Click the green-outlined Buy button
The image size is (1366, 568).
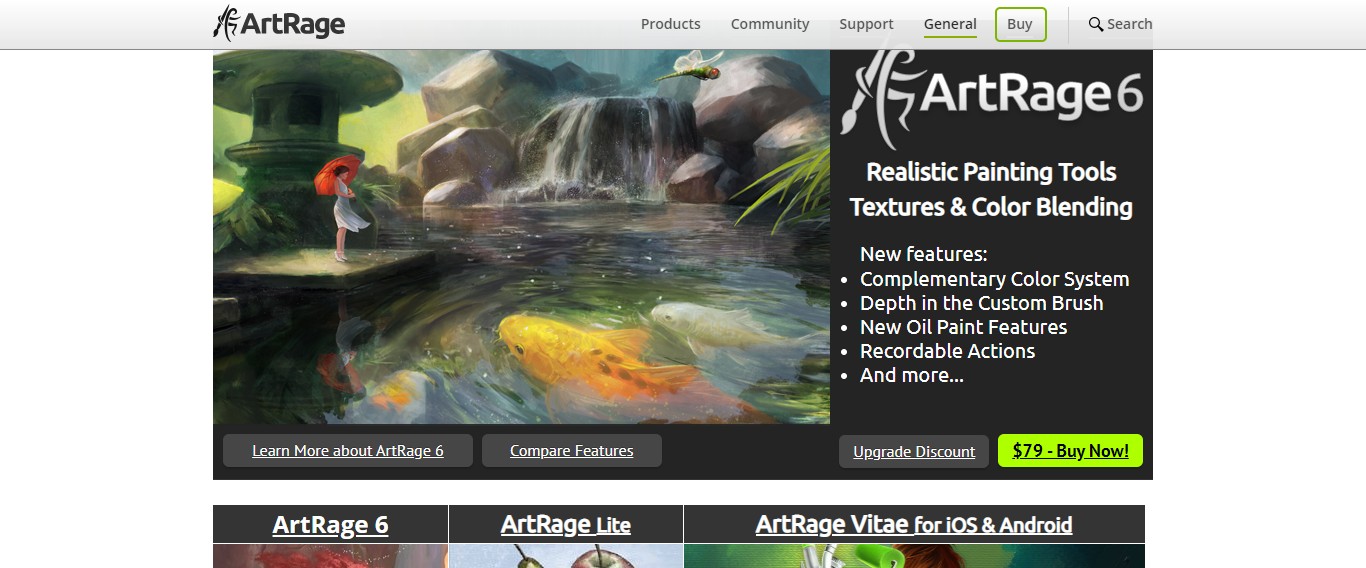tap(1020, 24)
